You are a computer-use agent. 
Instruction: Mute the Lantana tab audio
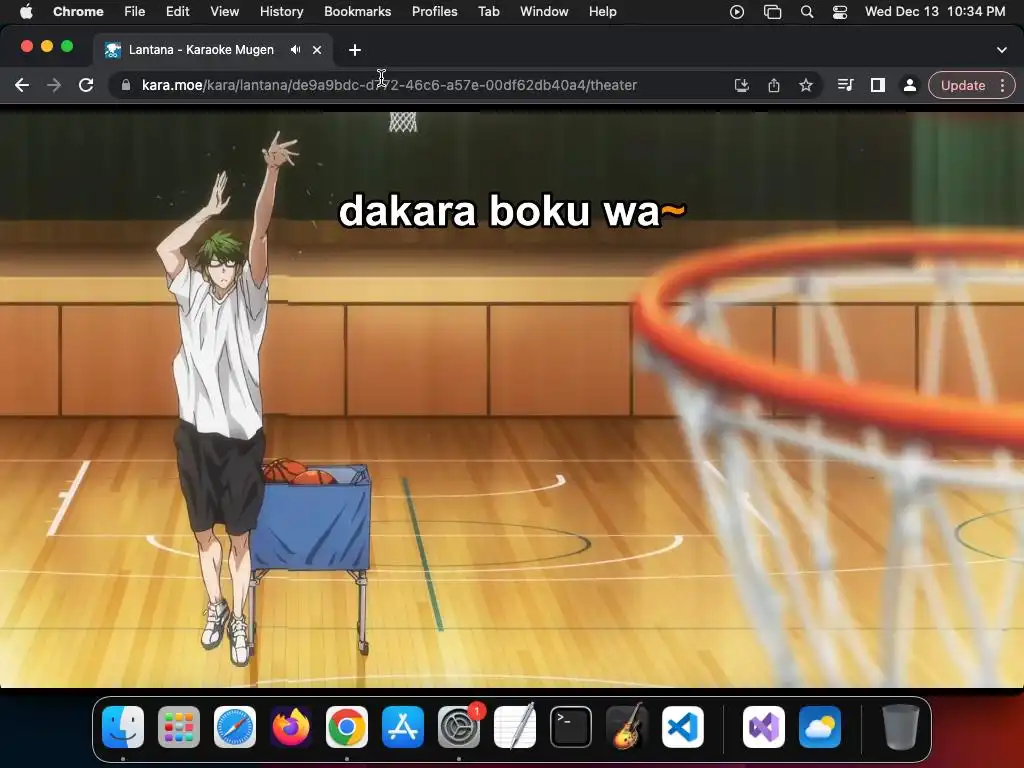point(295,50)
